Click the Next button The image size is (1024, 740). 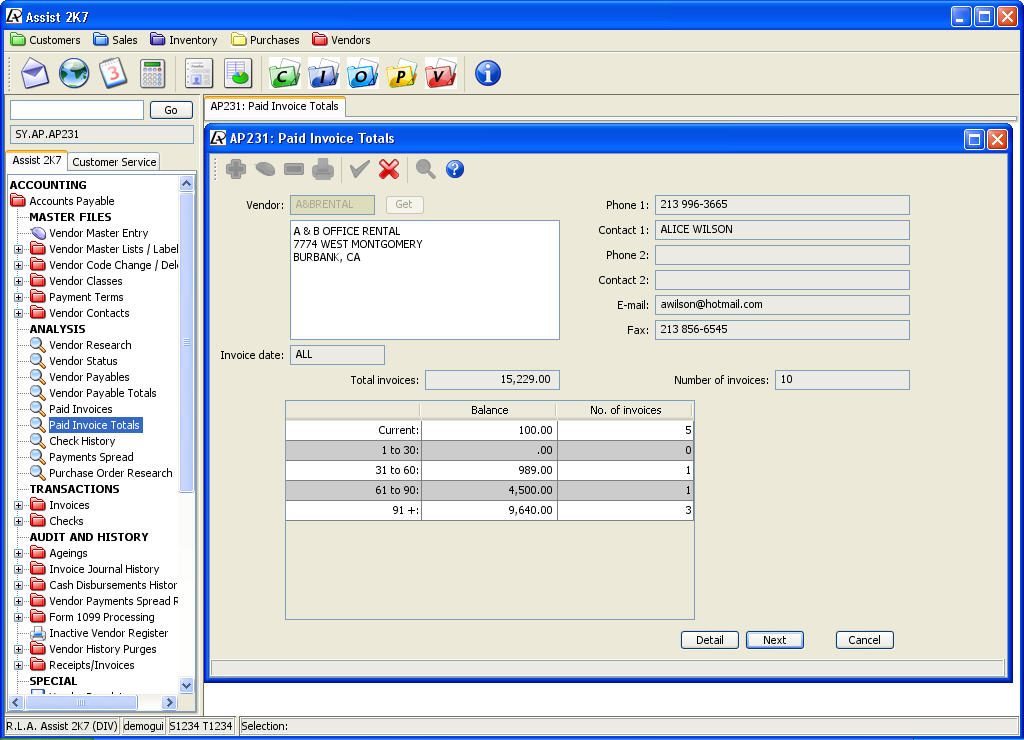point(774,640)
